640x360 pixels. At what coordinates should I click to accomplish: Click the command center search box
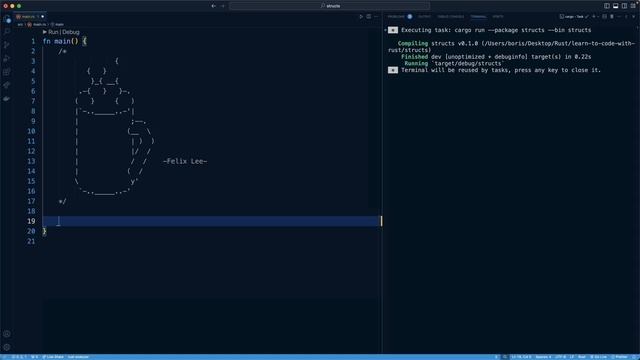tap(330, 6)
